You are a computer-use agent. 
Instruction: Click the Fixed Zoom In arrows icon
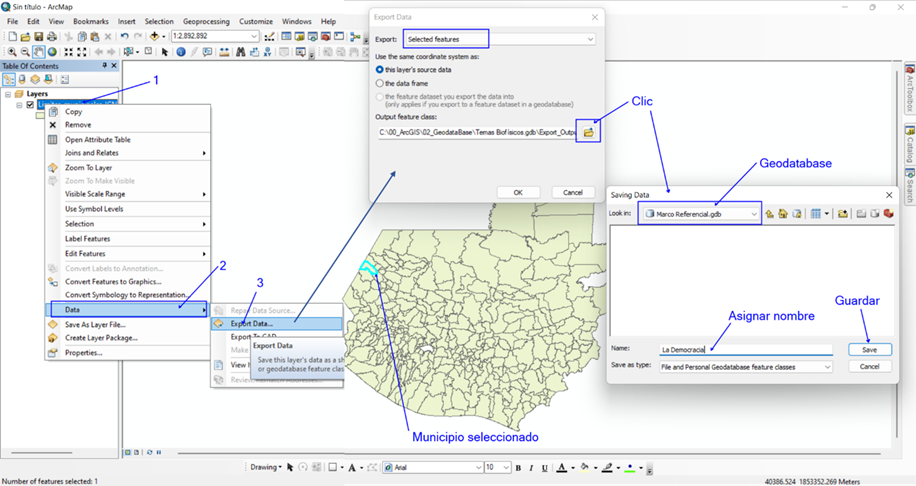(68, 52)
